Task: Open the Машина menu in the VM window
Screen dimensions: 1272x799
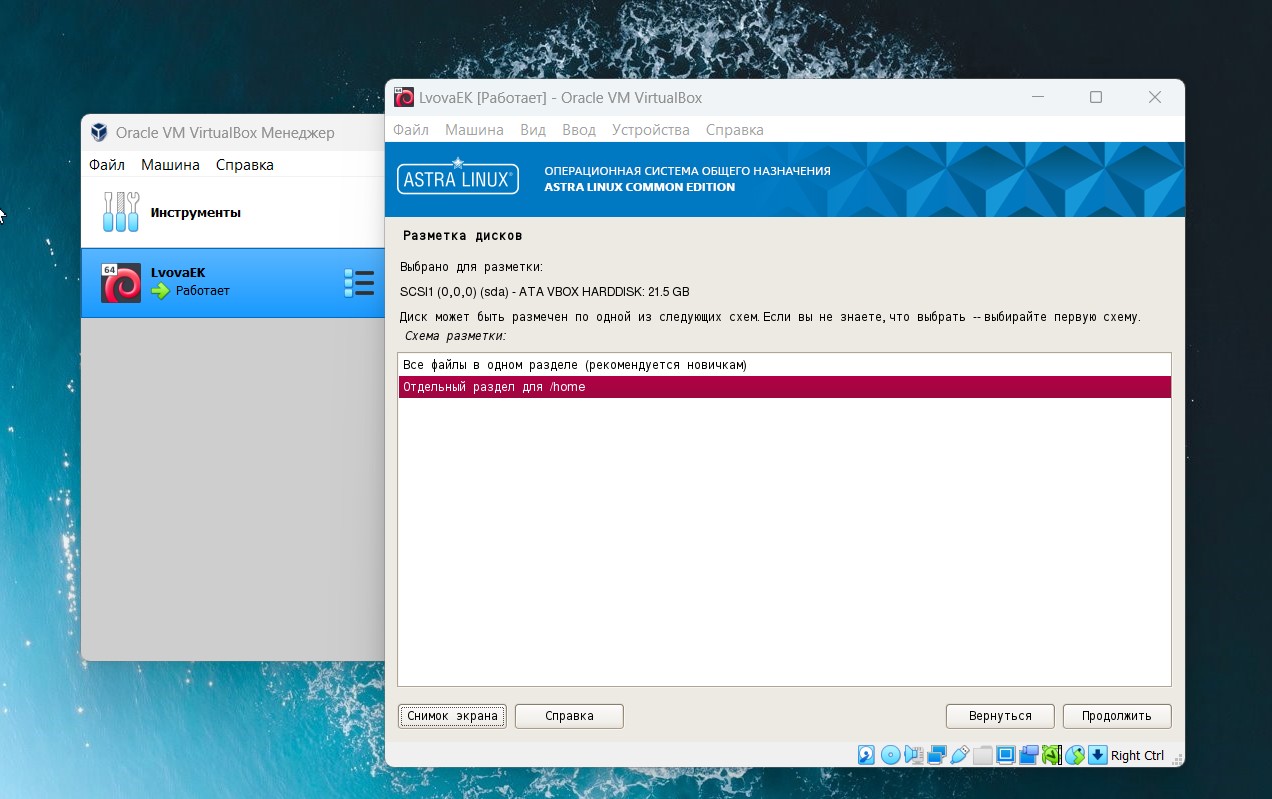Action: point(474,130)
